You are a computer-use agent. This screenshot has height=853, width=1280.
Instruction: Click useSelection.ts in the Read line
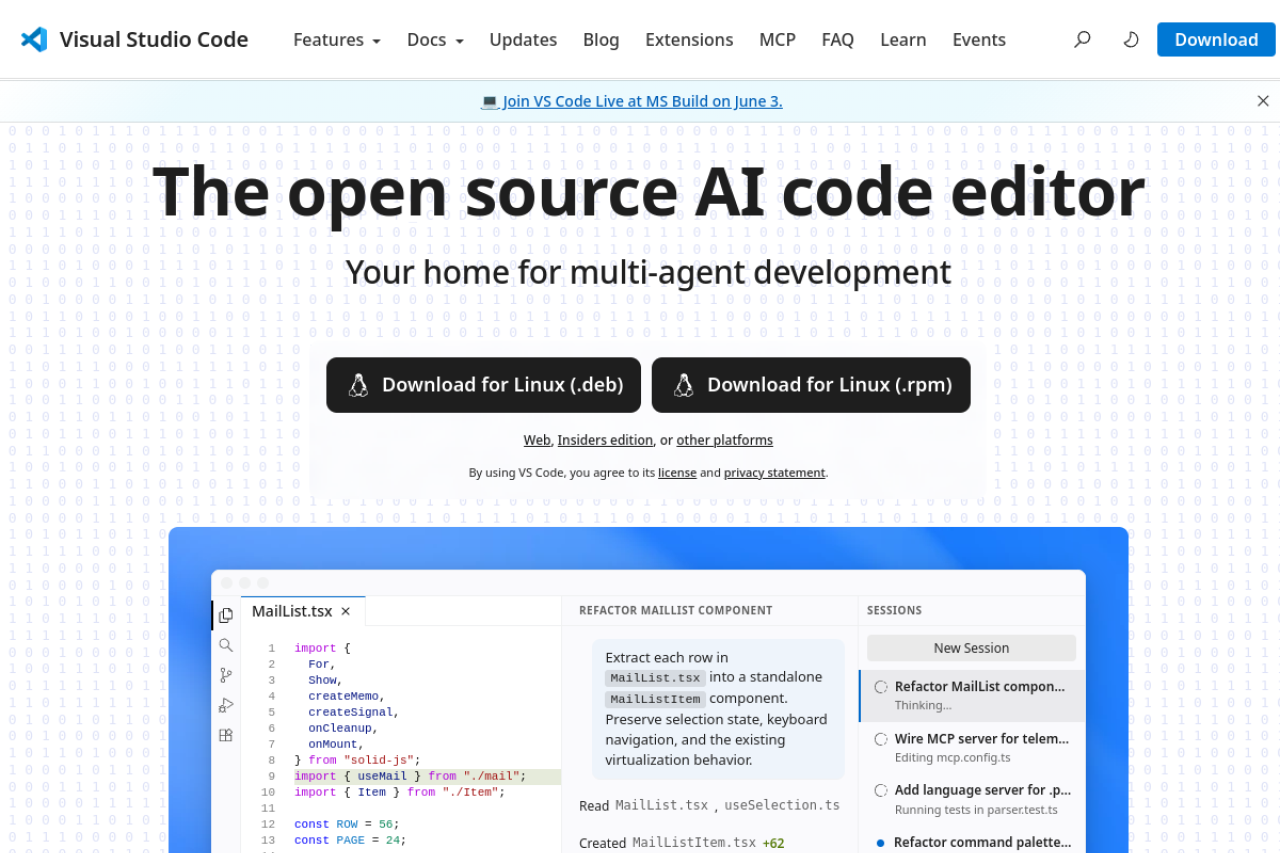(782, 805)
